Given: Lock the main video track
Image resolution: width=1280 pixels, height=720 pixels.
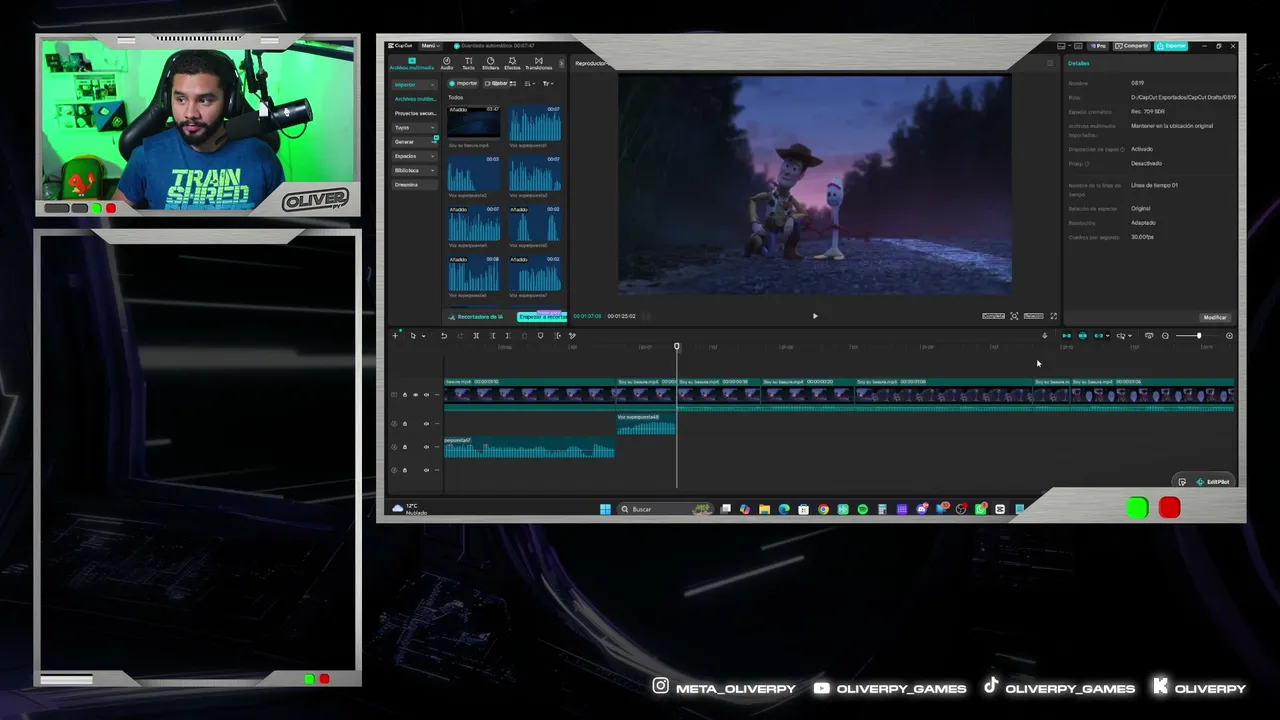Looking at the screenshot, I should click(x=405, y=395).
